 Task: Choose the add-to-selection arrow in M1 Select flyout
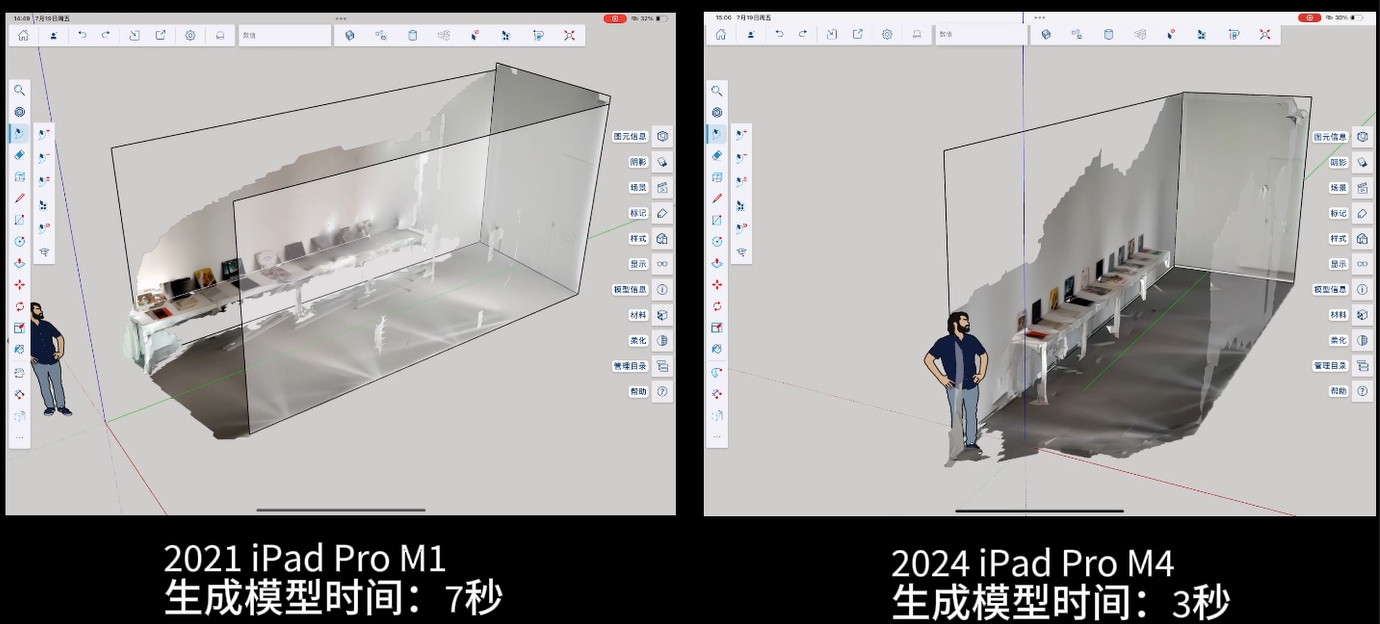point(45,132)
